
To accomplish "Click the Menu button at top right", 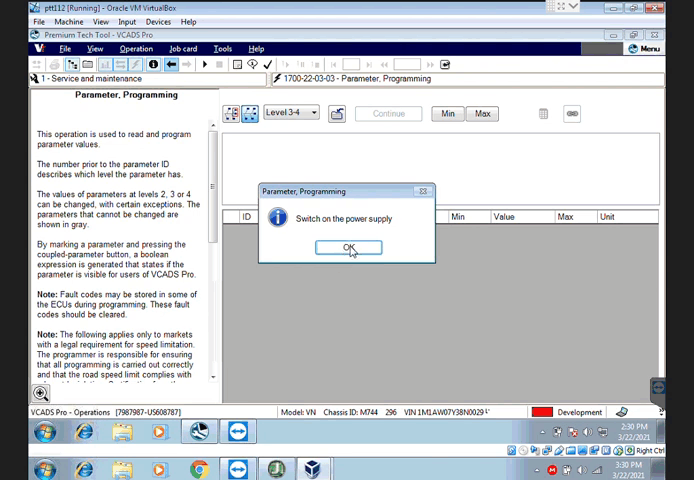I will (x=644, y=49).
